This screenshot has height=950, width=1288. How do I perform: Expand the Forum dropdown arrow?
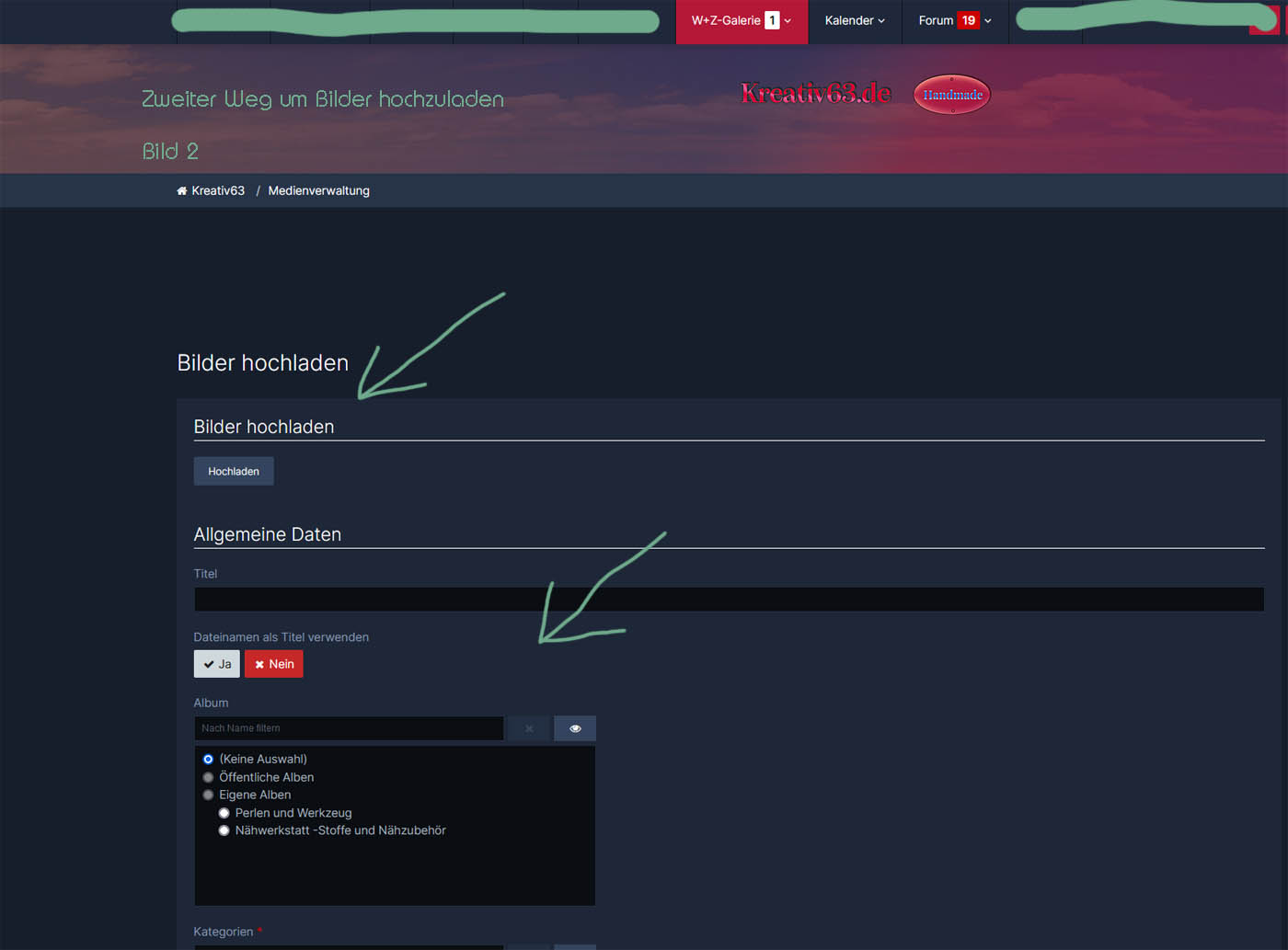988,21
